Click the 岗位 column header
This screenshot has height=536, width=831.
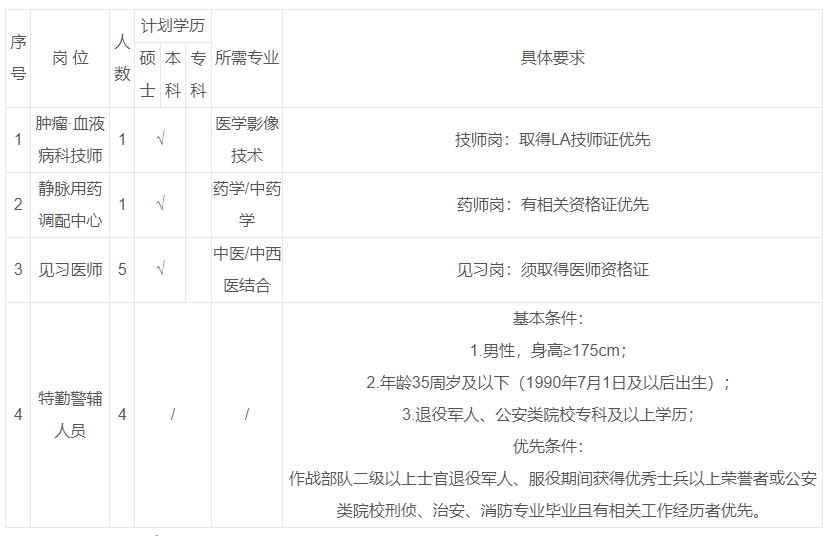point(70,58)
